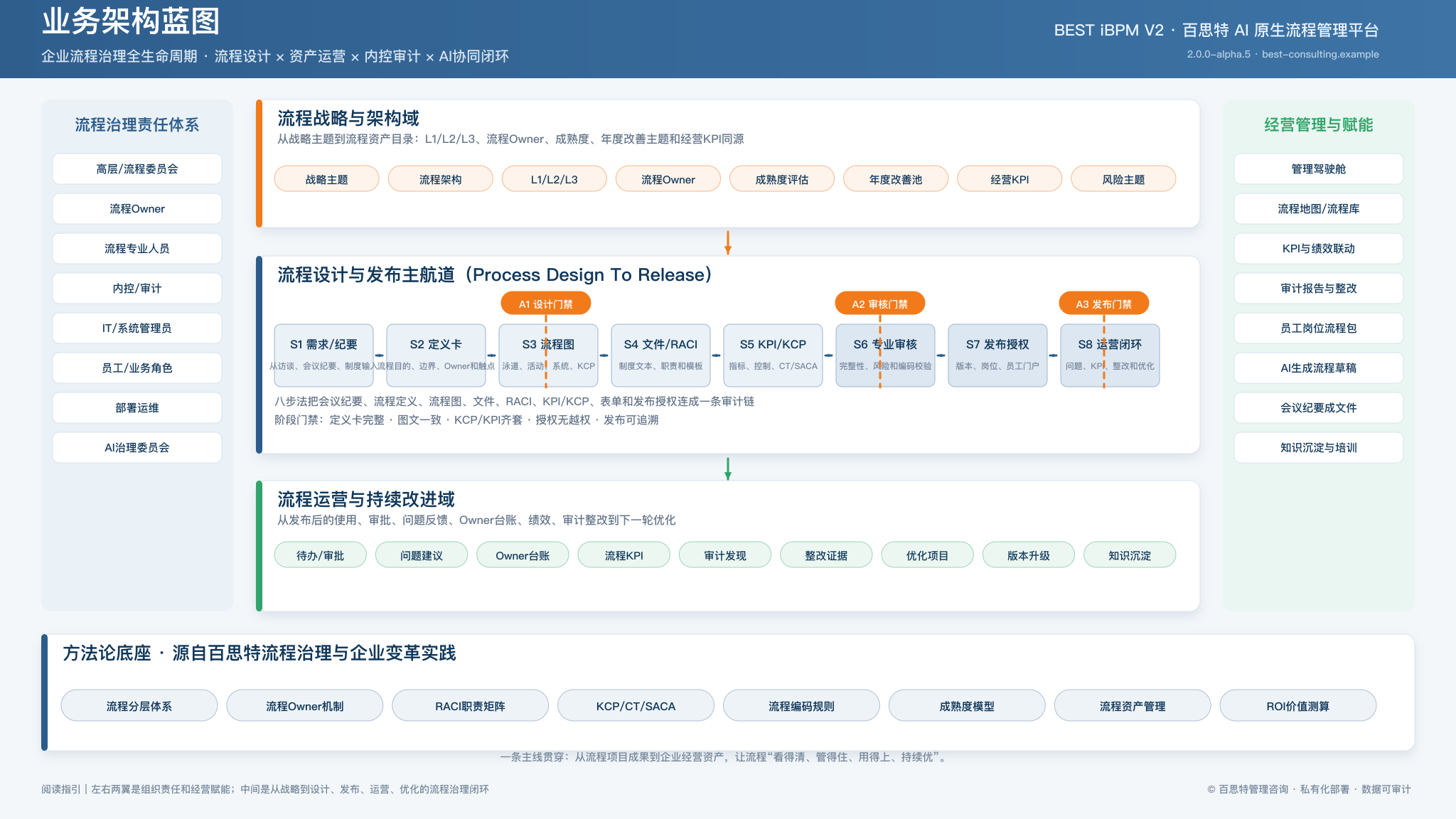
Task: Click the AI治理委员会 role item
Action: (x=137, y=448)
